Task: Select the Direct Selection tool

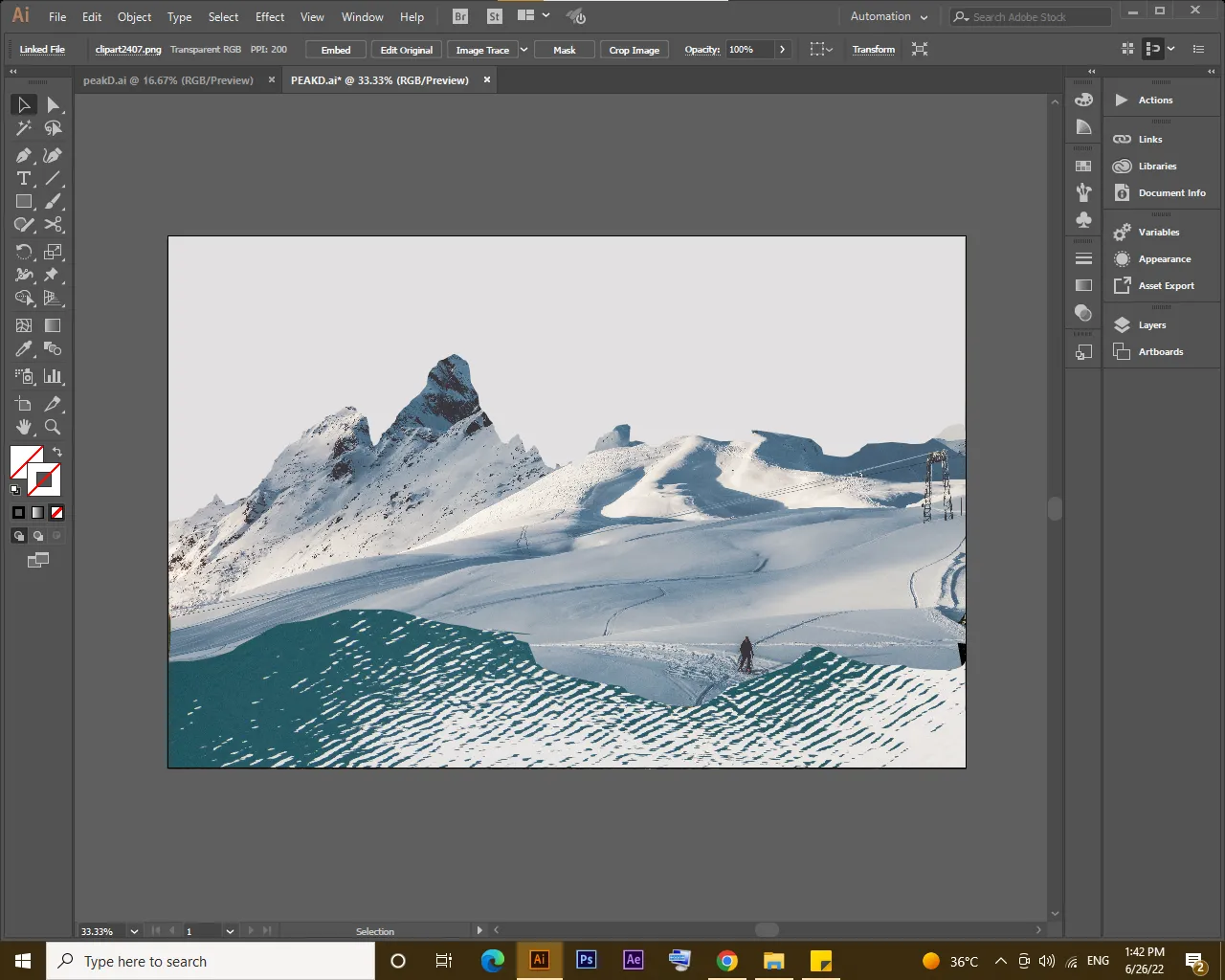Action: (54, 104)
